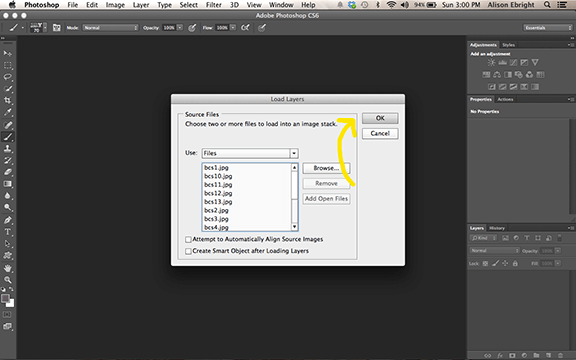Select the Crop tool
The image size is (576, 360).
(7, 100)
